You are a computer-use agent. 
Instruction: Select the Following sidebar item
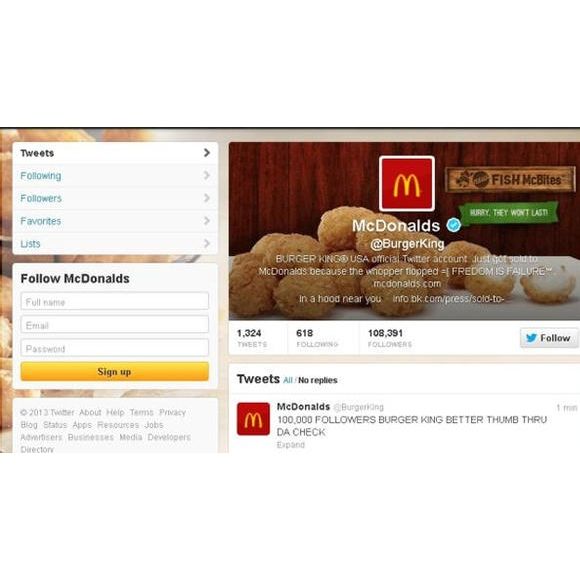[x=115, y=175]
